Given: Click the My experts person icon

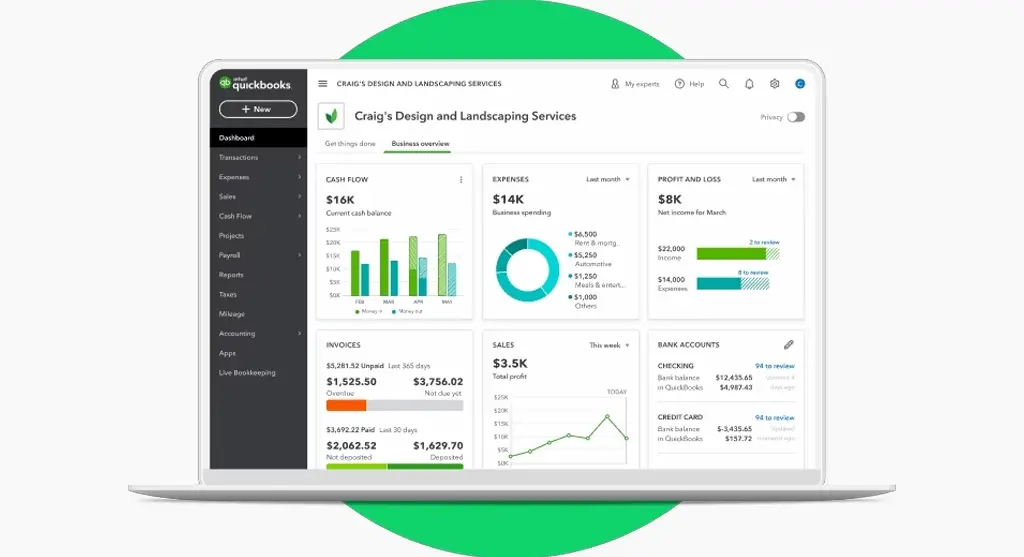Looking at the screenshot, I should click(x=615, y=84).
